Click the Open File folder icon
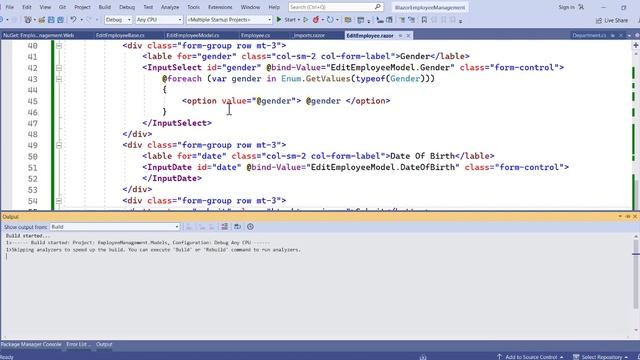Viewport: 640px width, 360px height. click(x=41, y=20)
